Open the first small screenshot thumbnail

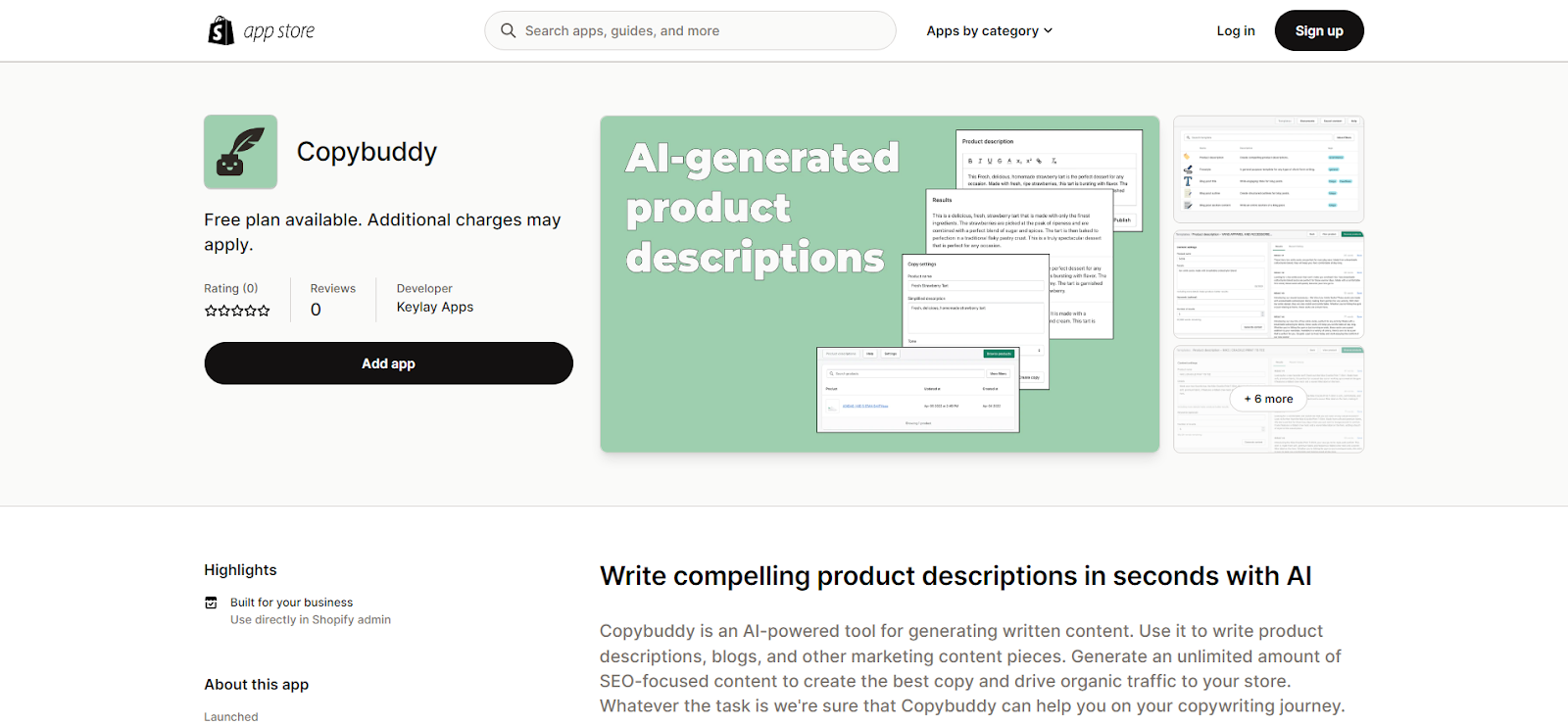pyautogui.click(x=1269, y=169)
